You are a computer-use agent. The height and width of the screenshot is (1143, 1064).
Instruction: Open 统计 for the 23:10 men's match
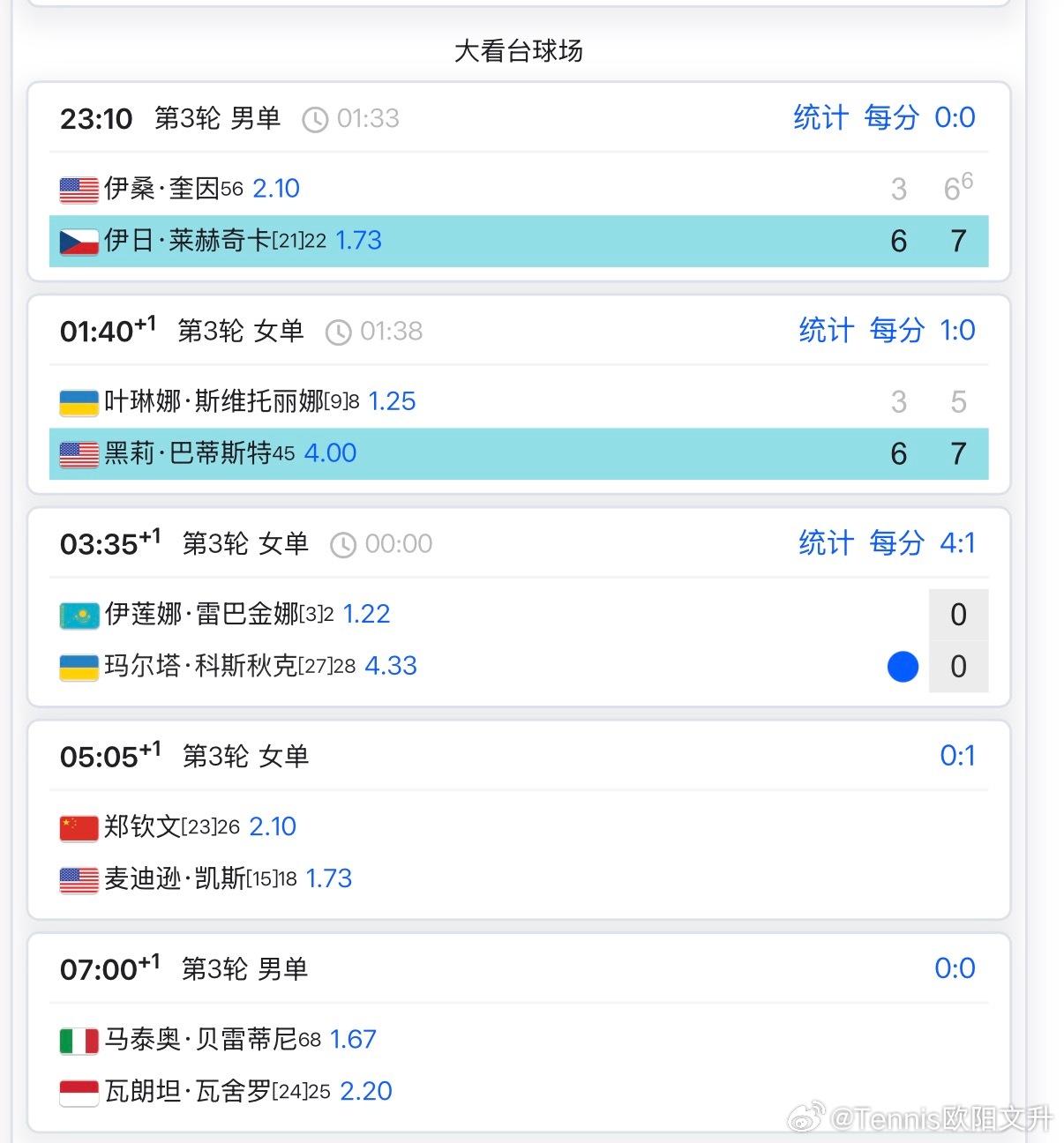[820, 117]
